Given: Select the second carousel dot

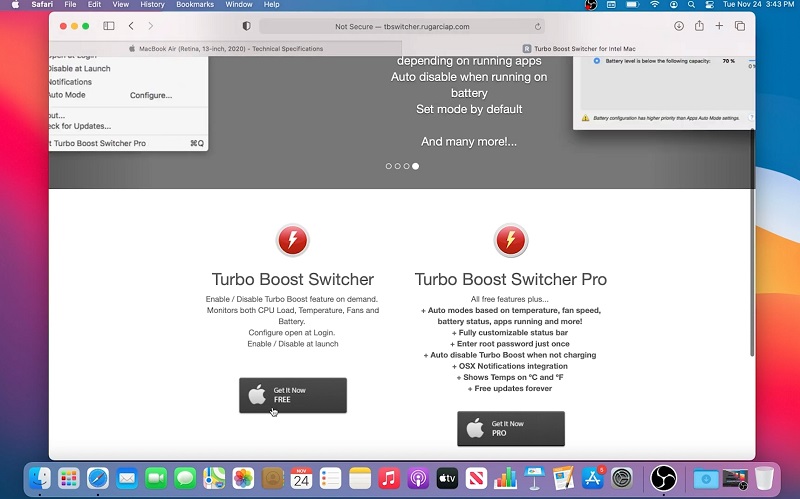Looking at the screenshot, I should tap(397, 166).
